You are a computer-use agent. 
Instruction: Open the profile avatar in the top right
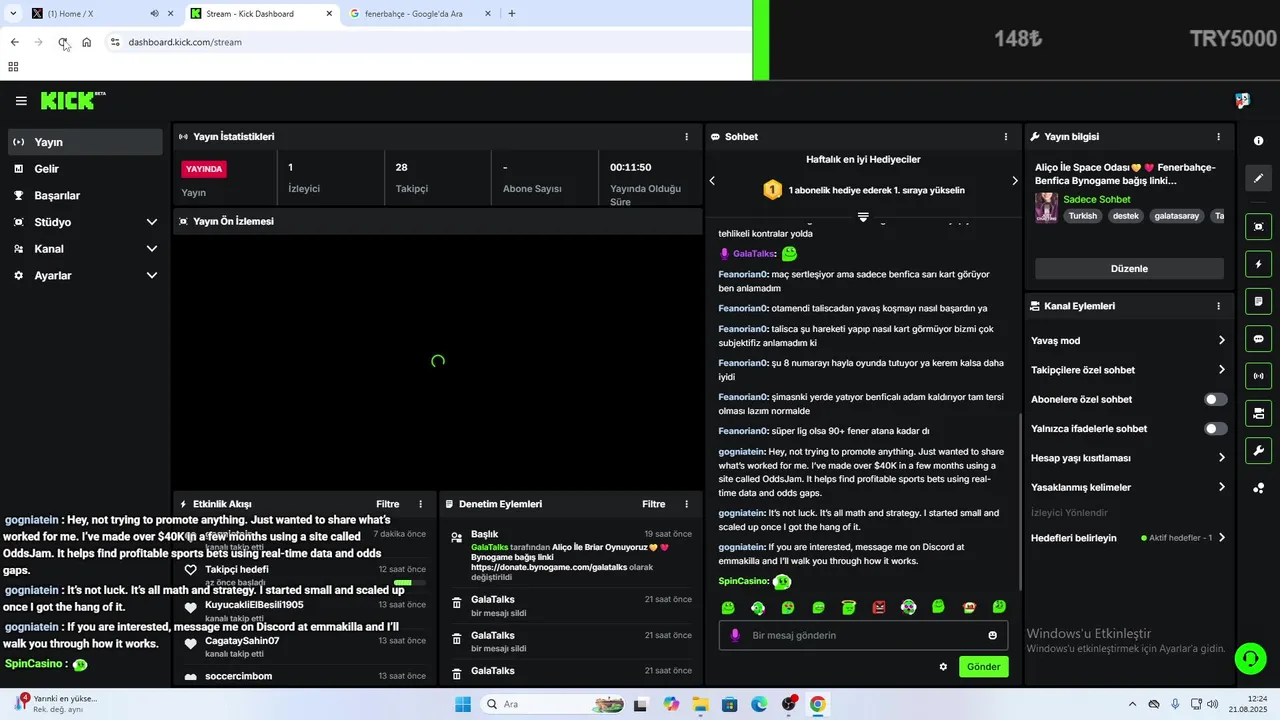point(1242,101)
